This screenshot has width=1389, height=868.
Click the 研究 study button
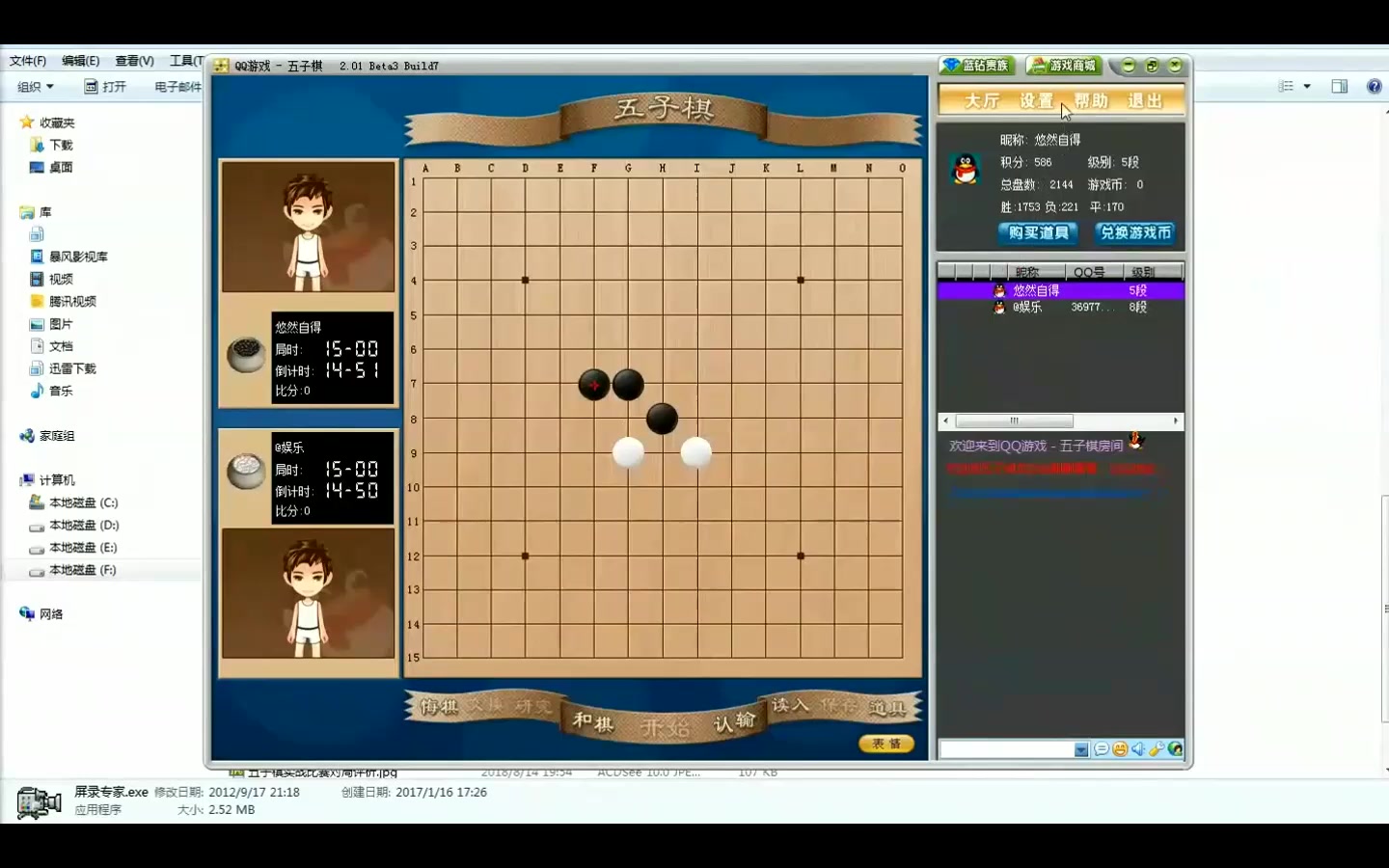coord(533,707)
